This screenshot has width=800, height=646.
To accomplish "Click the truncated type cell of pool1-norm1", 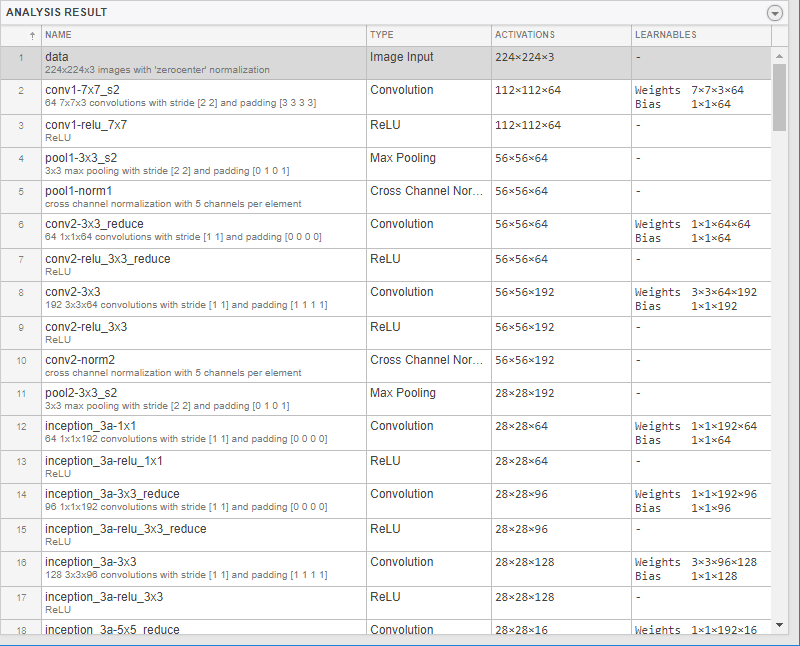I will coord(427,191).
